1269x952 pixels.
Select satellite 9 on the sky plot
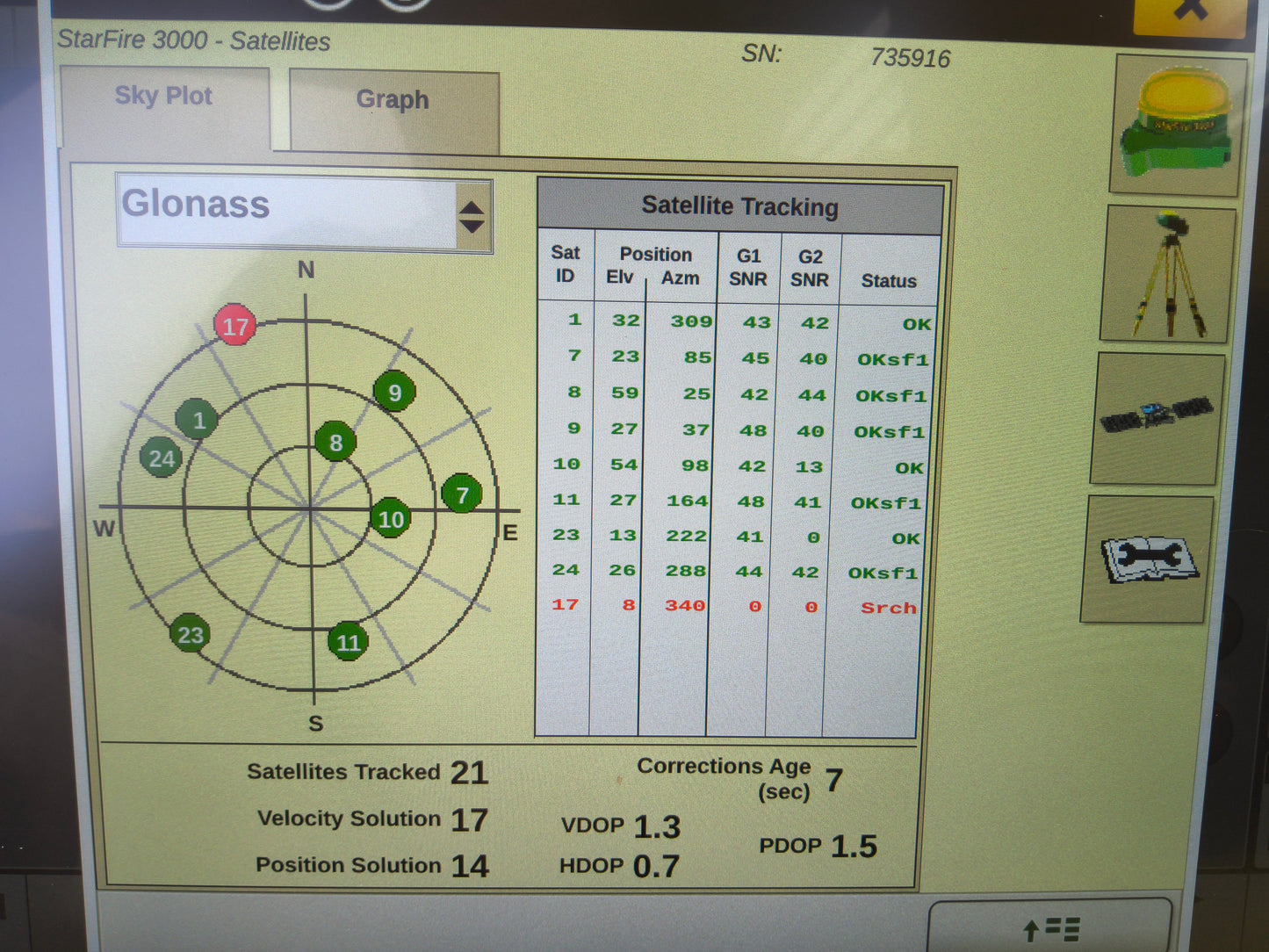(394, 393)
